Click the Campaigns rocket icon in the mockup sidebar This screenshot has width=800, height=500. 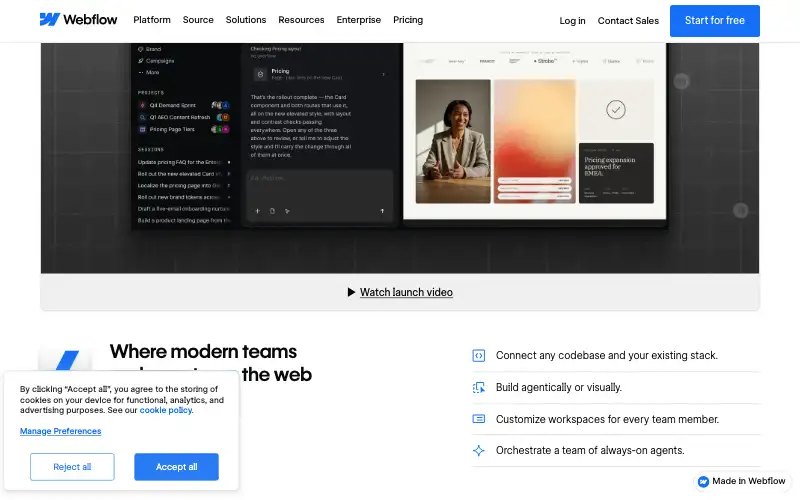click(x=141, y=61)
